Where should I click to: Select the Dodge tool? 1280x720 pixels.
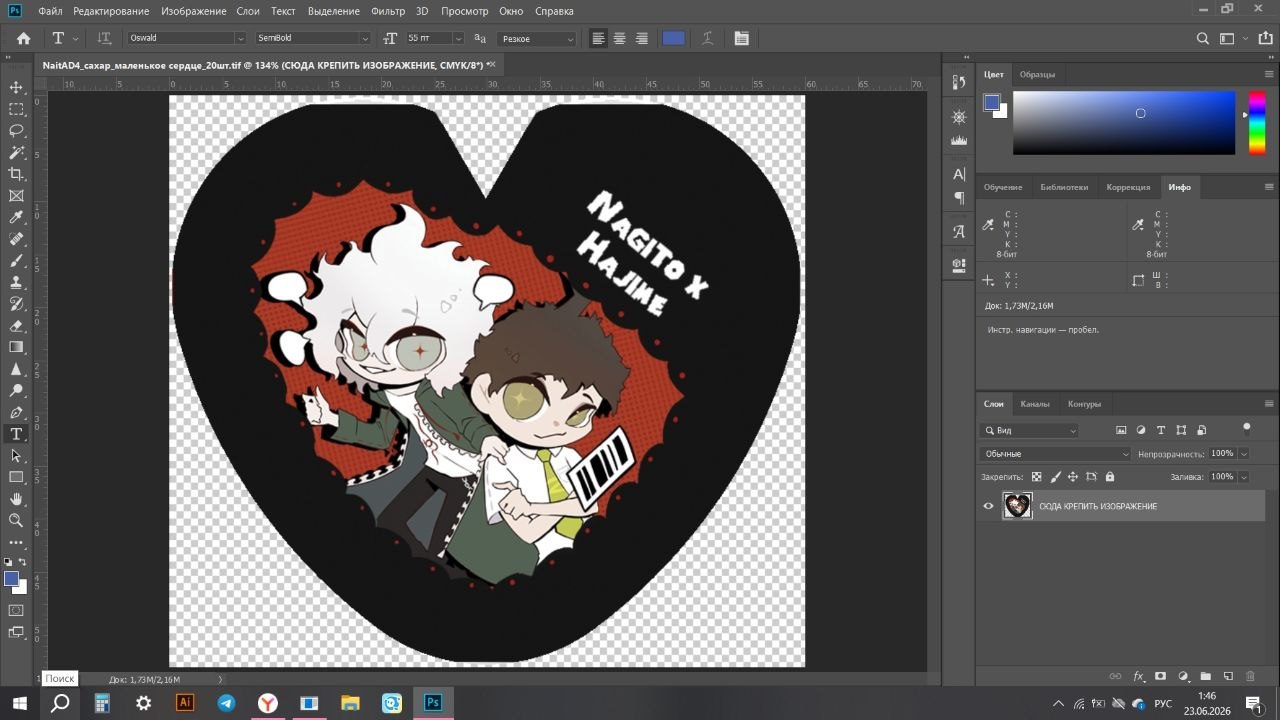coord(16,391)
